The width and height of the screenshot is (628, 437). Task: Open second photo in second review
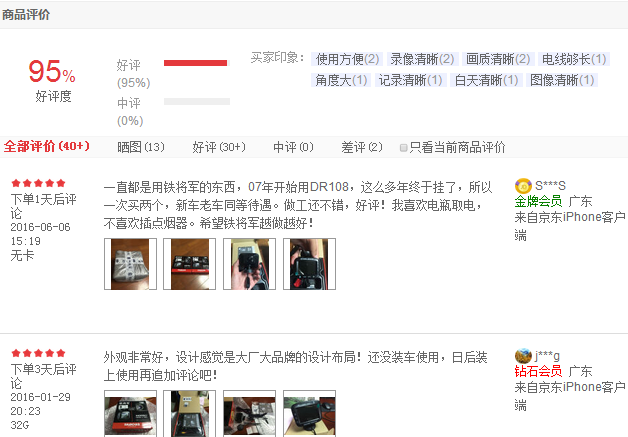click(189, 414)
